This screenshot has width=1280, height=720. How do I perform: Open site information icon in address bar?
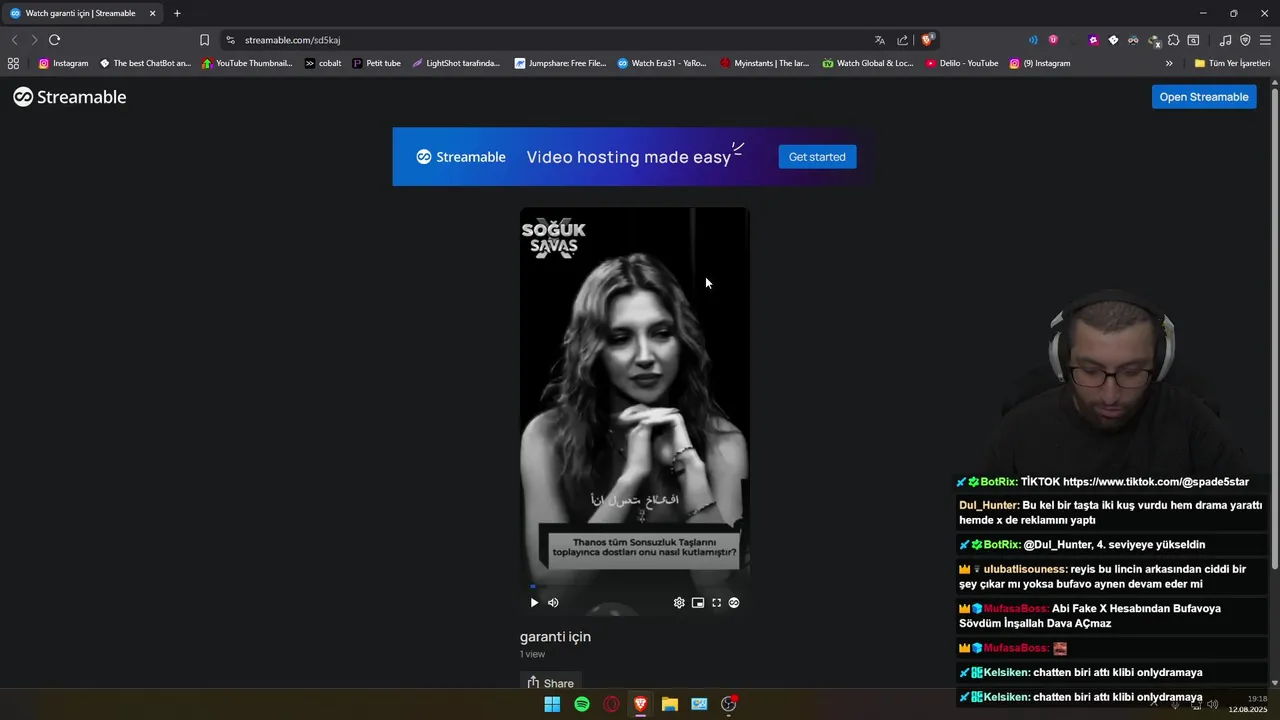[x=230, y=40]
